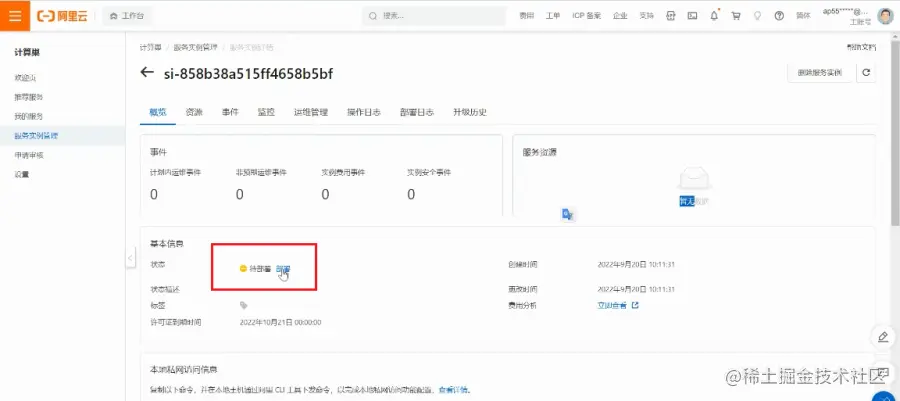The height and width of the screenshot is (401, 900).
Task: Open the 工单 menu in header
Action: (x=553, y=16)
